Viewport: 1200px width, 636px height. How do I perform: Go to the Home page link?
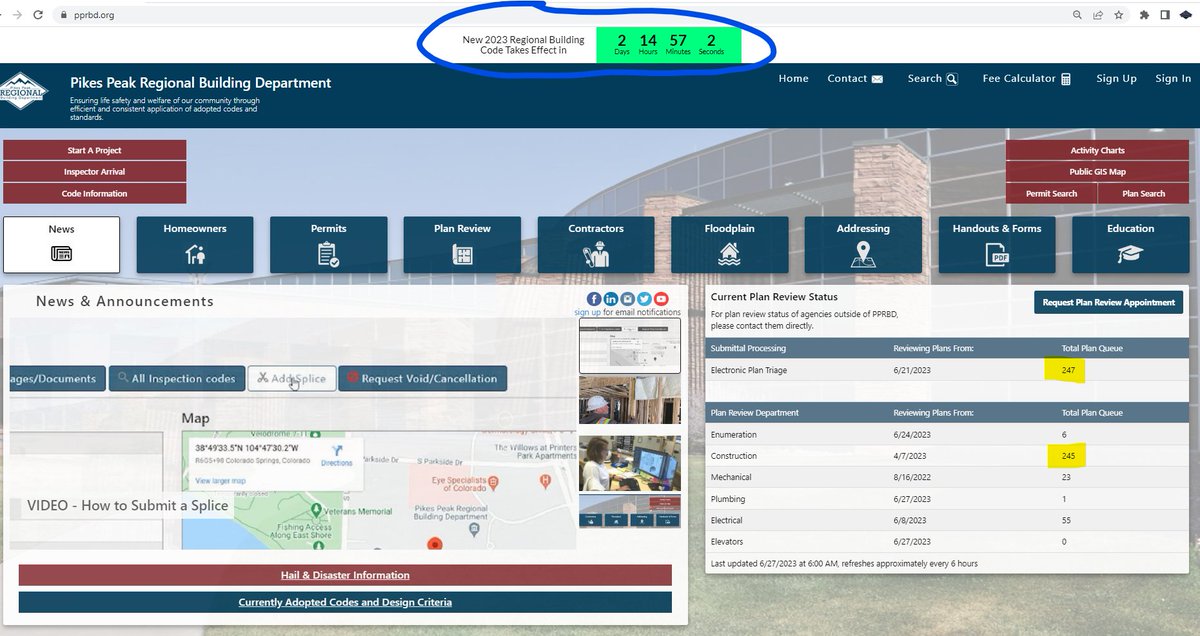tap(793, 79)
